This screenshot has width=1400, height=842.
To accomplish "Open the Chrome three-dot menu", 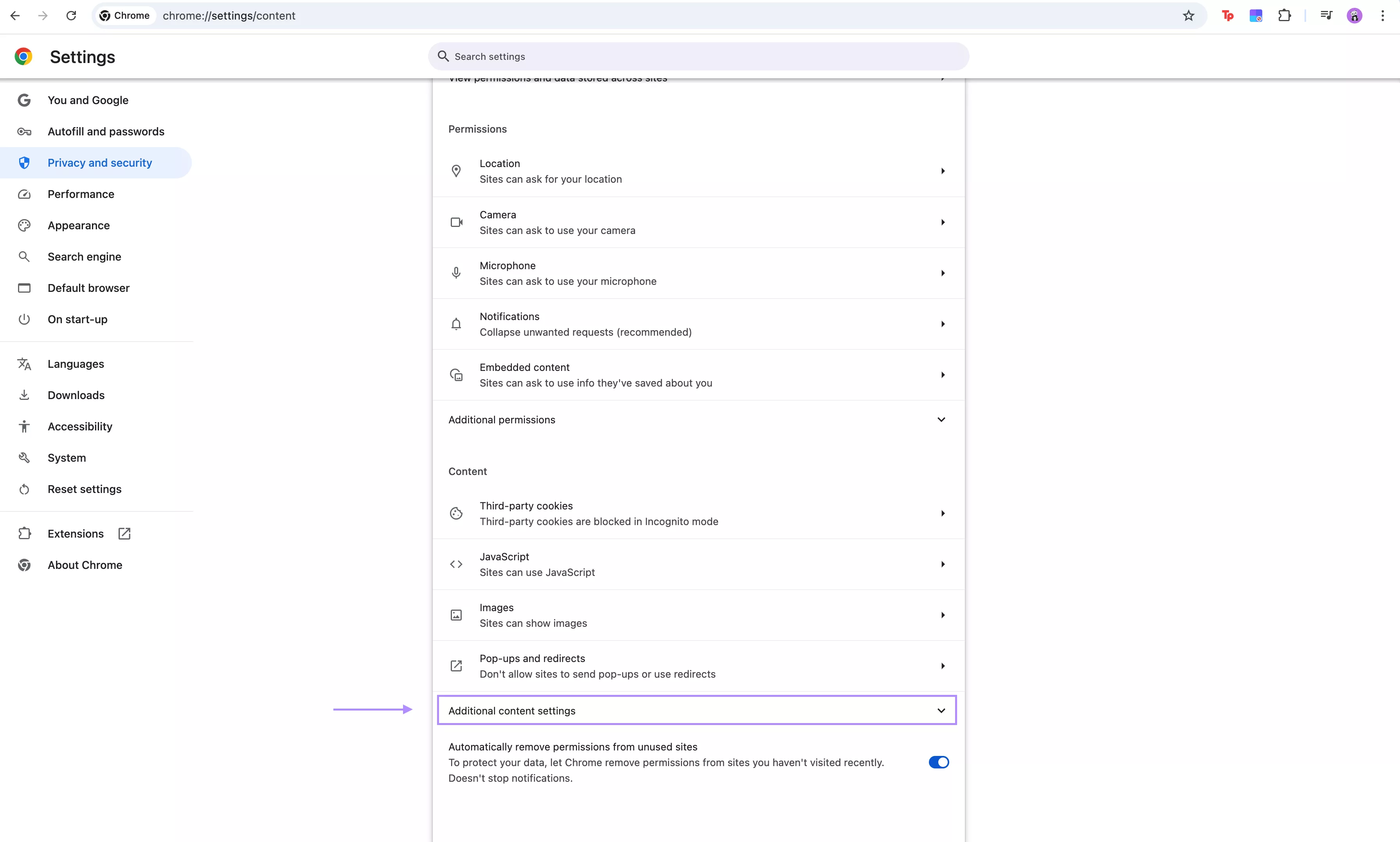I will click(x=1383, y=15).
